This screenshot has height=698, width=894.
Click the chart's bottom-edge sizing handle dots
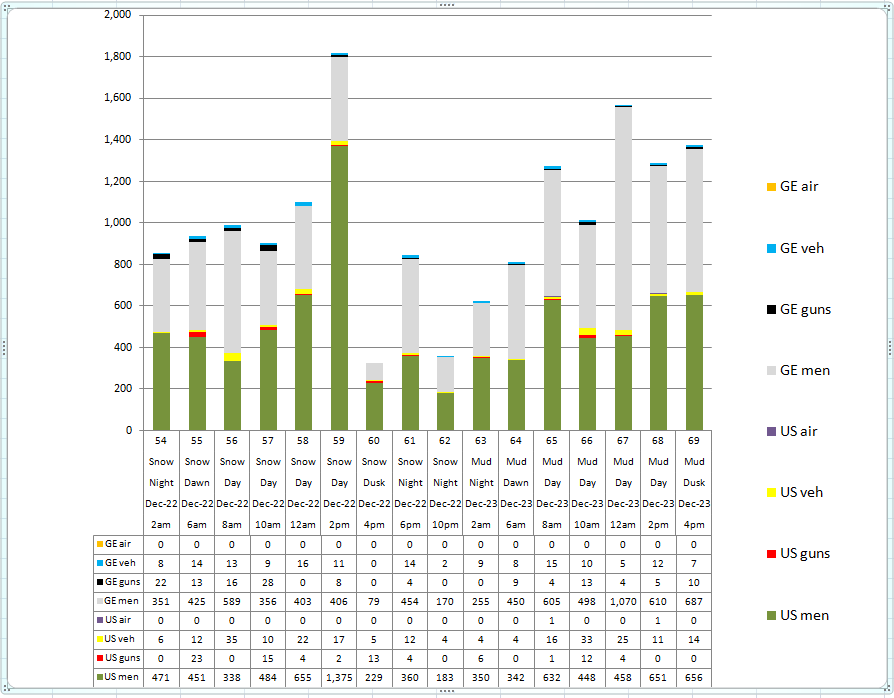[x=447, y=691]
